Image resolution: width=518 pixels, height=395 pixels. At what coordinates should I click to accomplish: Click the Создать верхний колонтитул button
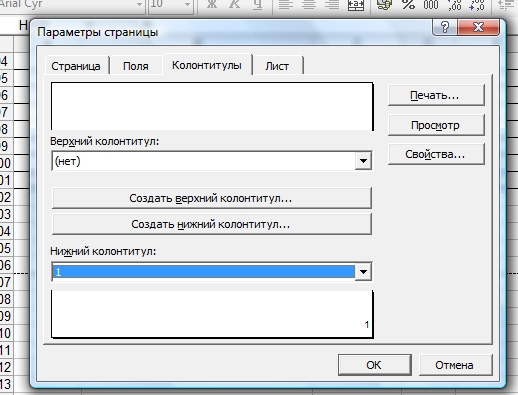point(212,198)
